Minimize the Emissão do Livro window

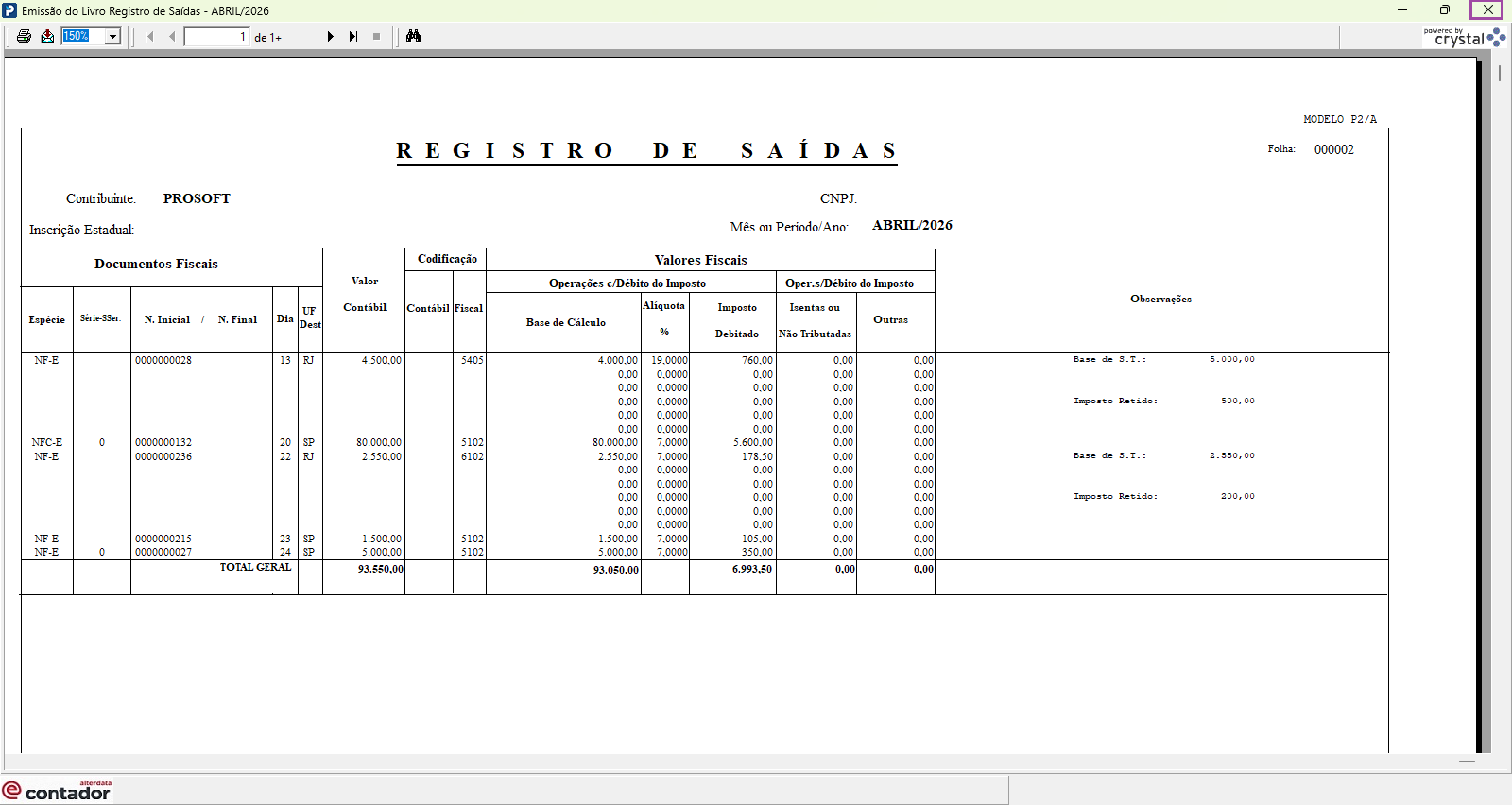click(x=1402, y=10)
